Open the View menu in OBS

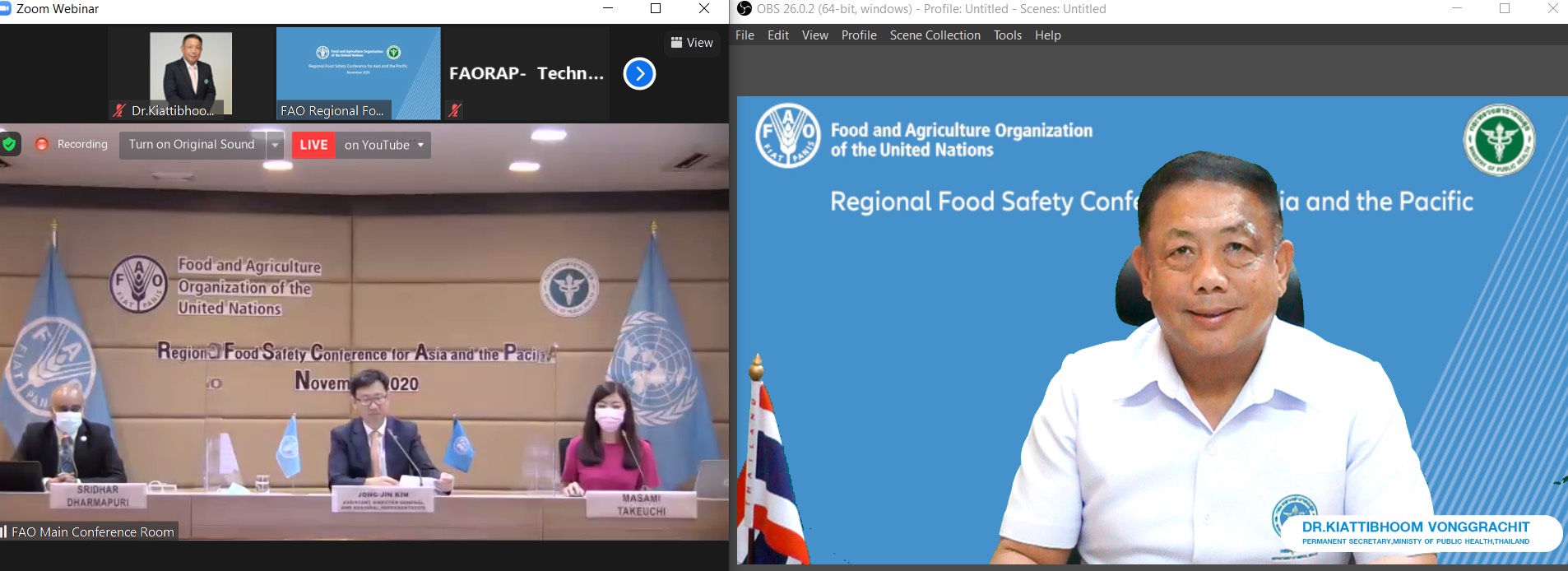coord(815,35)
